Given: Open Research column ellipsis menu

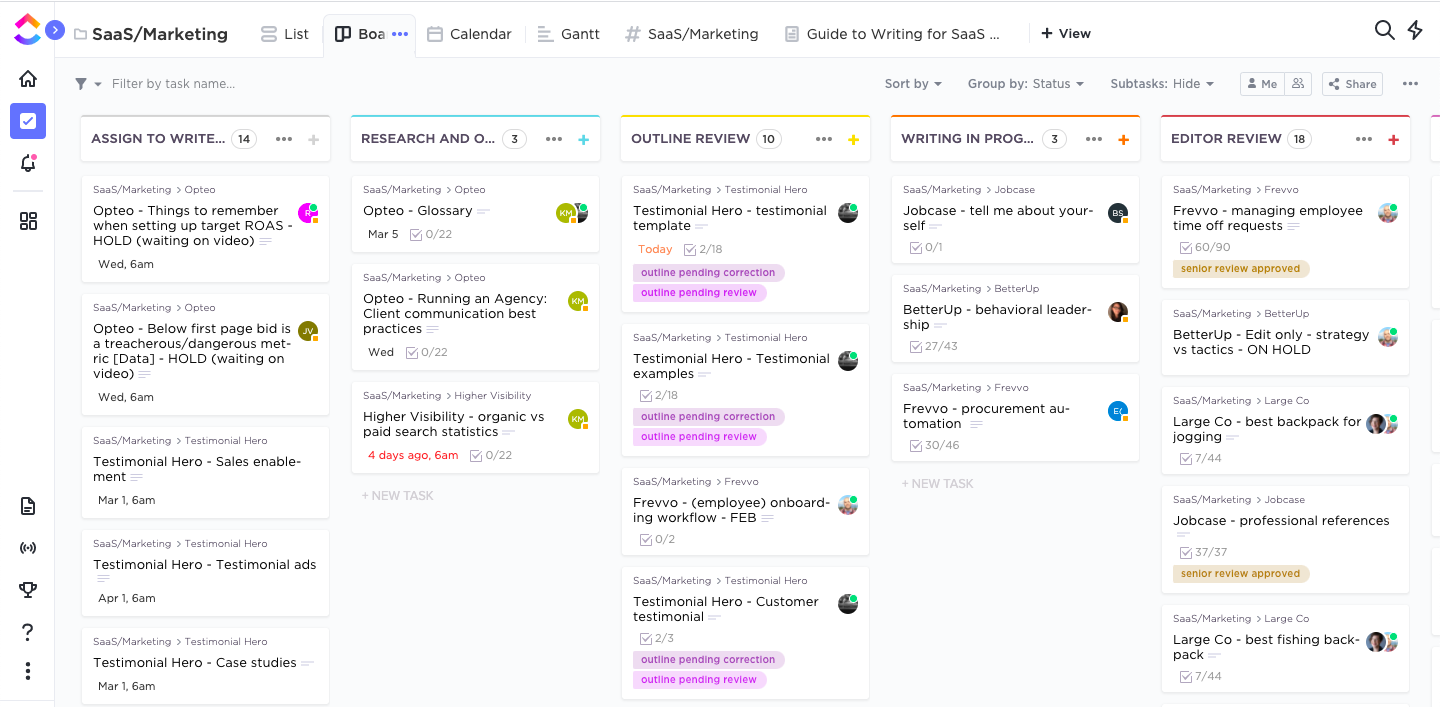Looking at the screenshot, I should point(554,139).
